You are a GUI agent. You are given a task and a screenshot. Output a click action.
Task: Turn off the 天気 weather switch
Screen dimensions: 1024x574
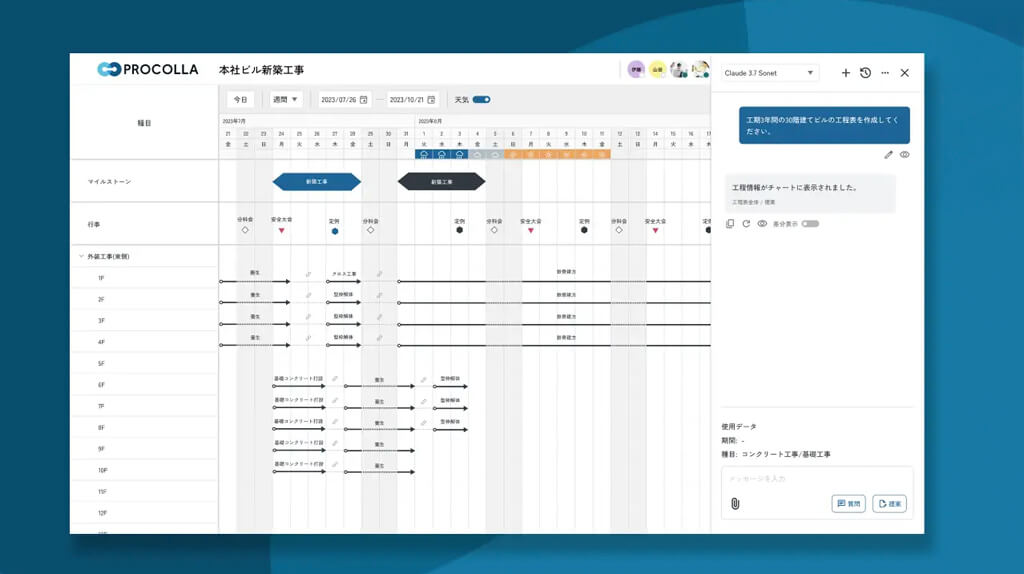pyautogui.click(x=482, y=100)
